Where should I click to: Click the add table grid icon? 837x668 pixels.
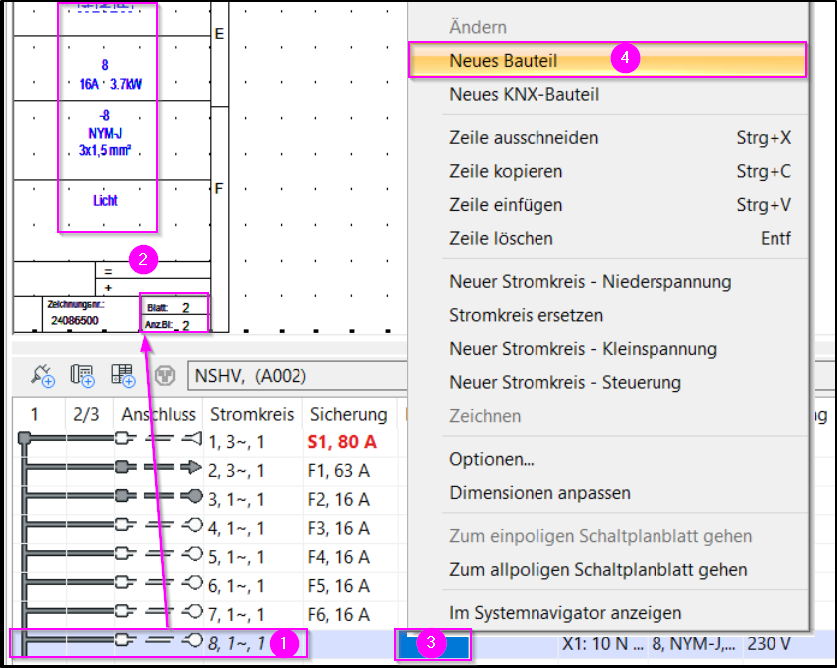pyautogui.click(x=123, y=376)
